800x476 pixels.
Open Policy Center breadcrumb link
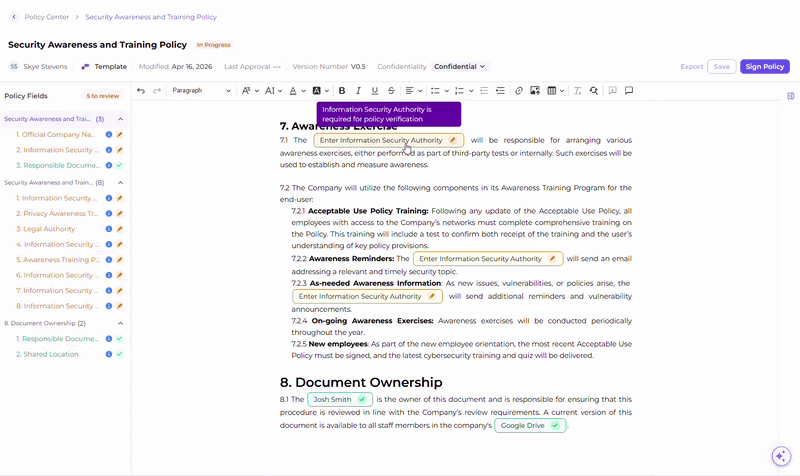[46, 17]
